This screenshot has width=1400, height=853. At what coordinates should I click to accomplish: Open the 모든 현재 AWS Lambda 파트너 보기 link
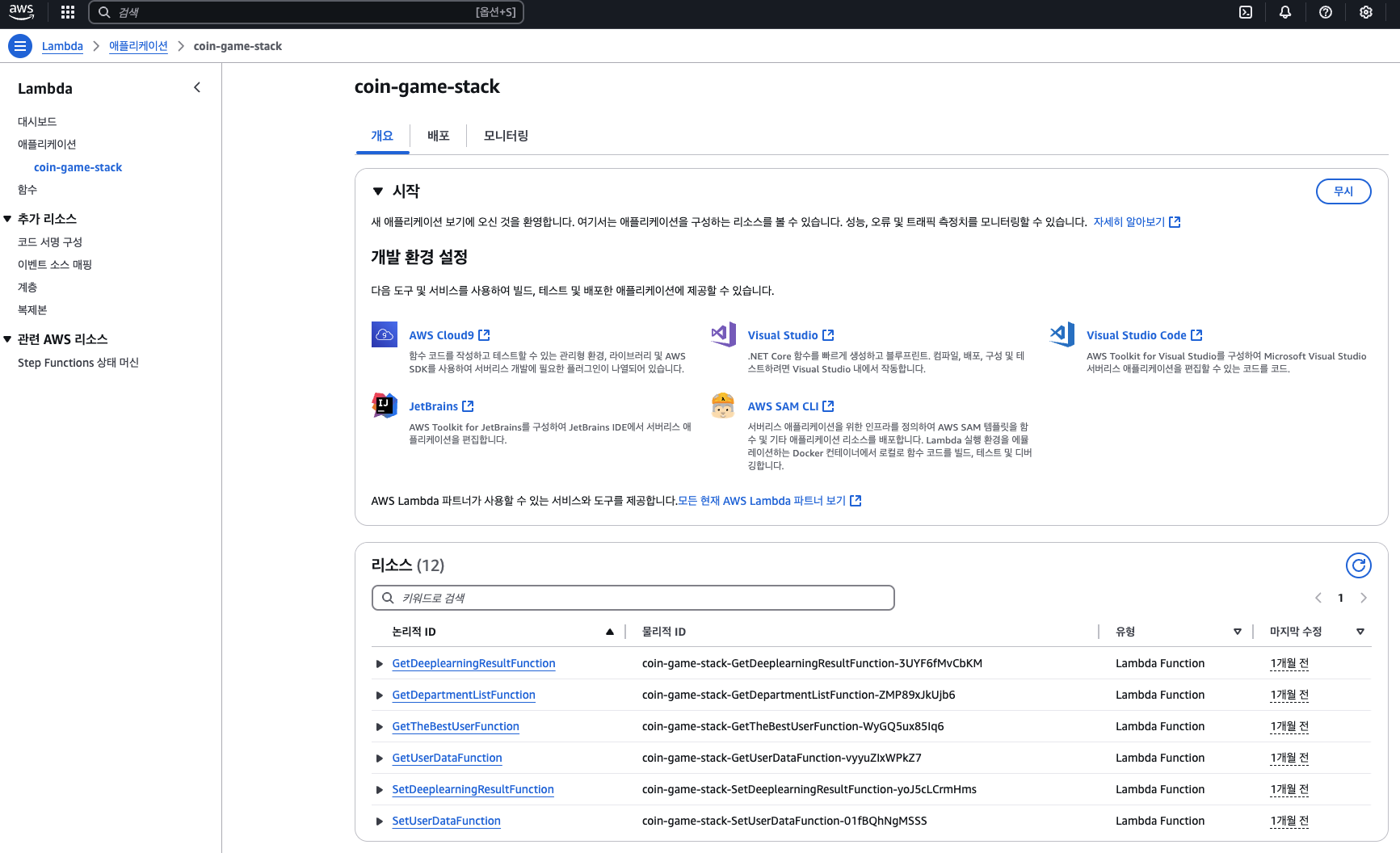[x=762, y=501]
